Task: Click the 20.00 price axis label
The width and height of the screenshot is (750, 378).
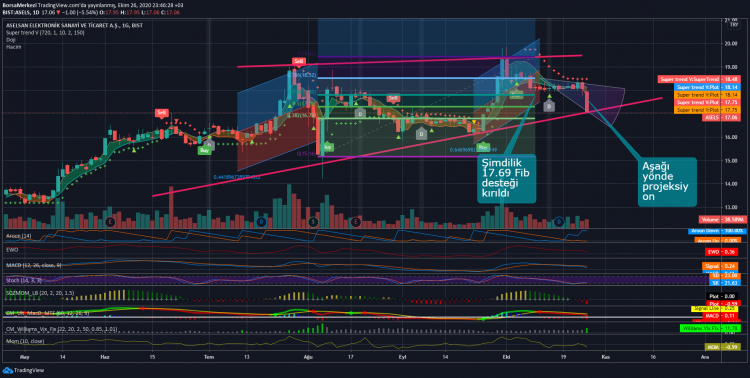Action: point(730,44)
